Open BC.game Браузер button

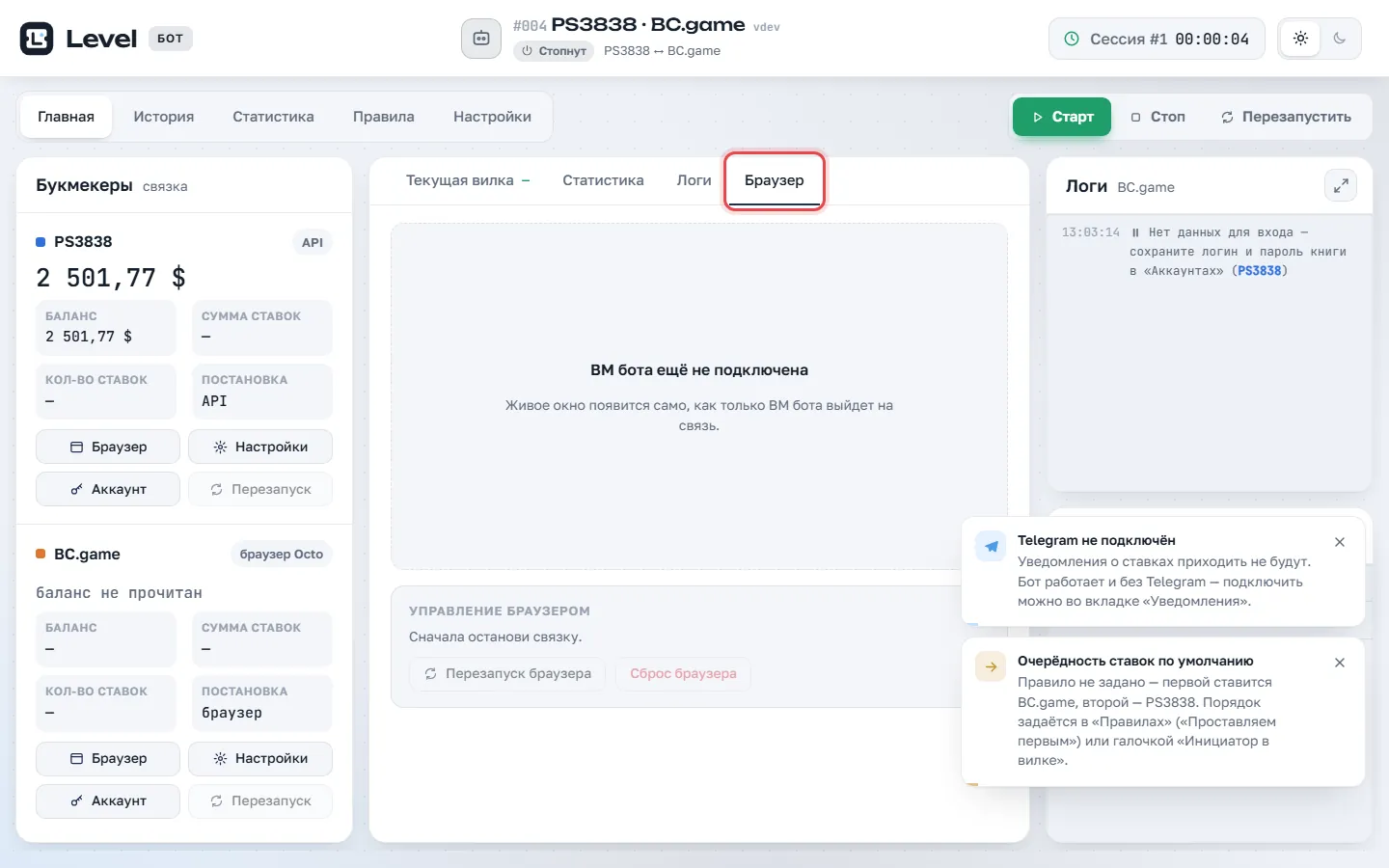108,758
